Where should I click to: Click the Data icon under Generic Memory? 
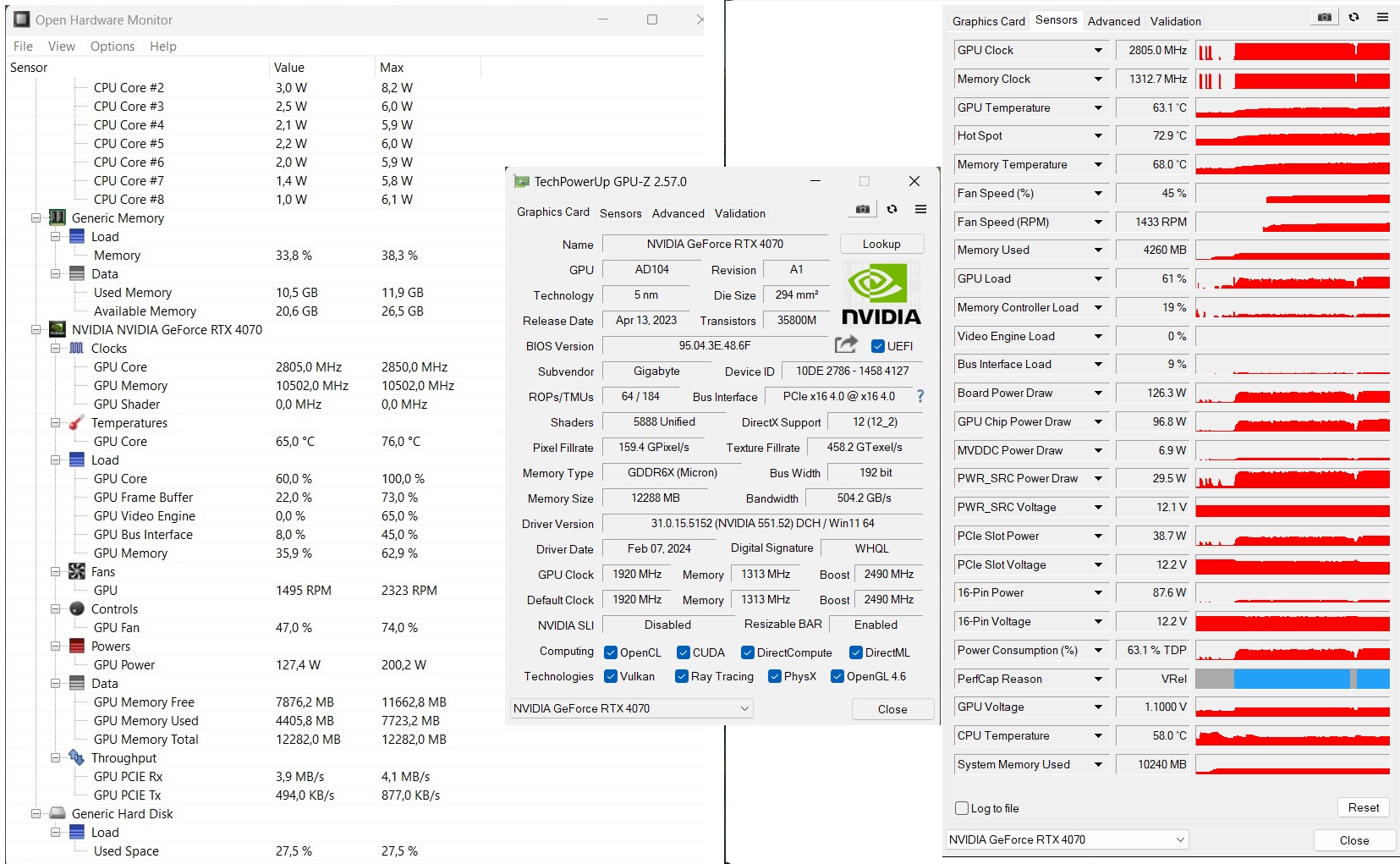coord(77,273)
